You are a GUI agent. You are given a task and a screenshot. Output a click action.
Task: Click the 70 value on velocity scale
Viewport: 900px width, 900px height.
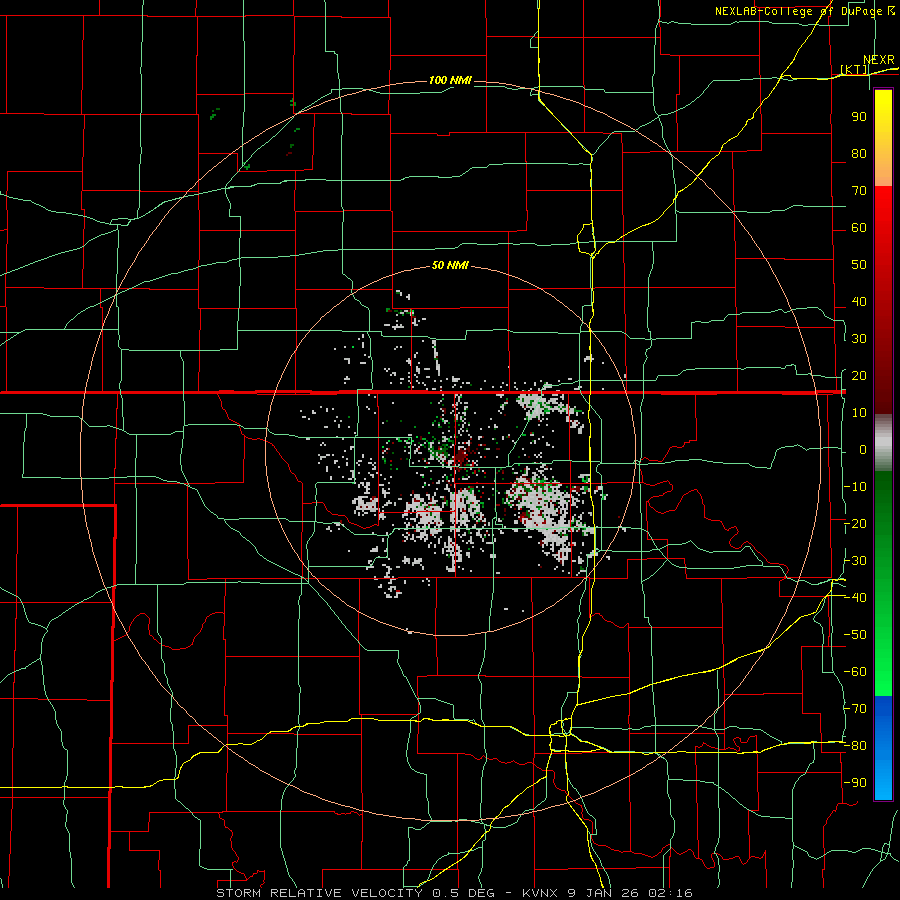(859, 191)
